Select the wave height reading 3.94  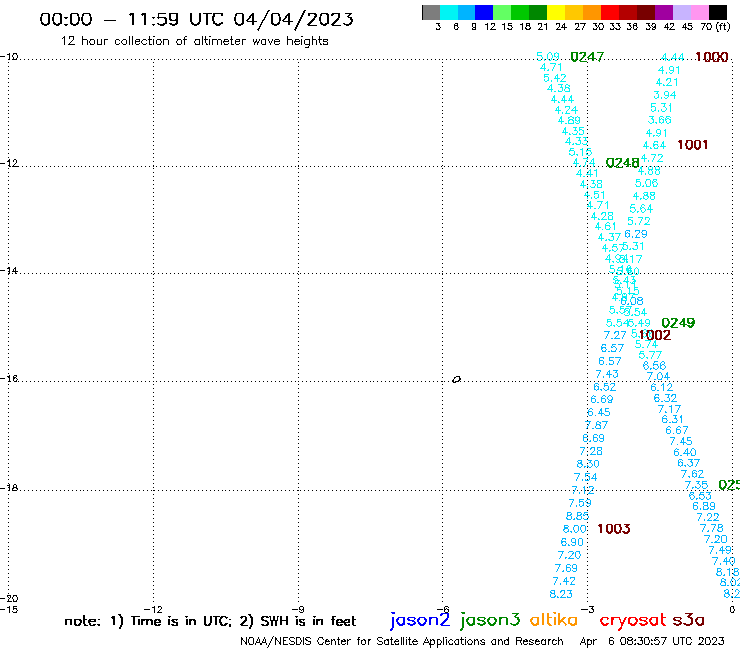[x=664, y=95]
